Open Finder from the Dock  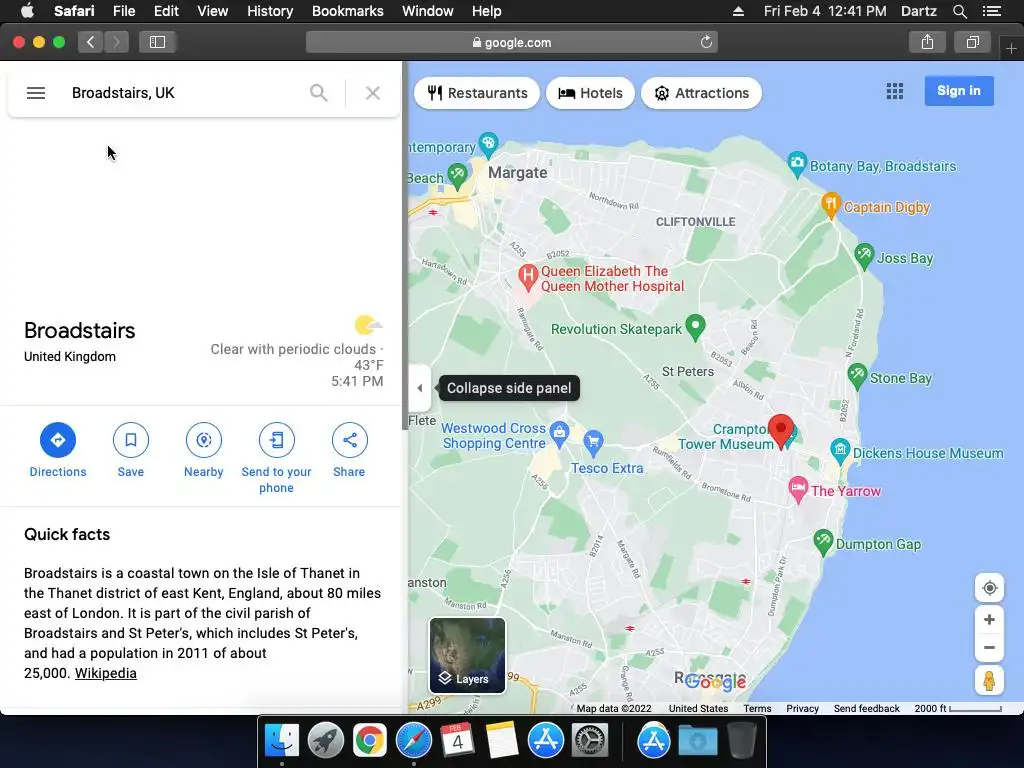pyautogui.click(x=281, y=741)
